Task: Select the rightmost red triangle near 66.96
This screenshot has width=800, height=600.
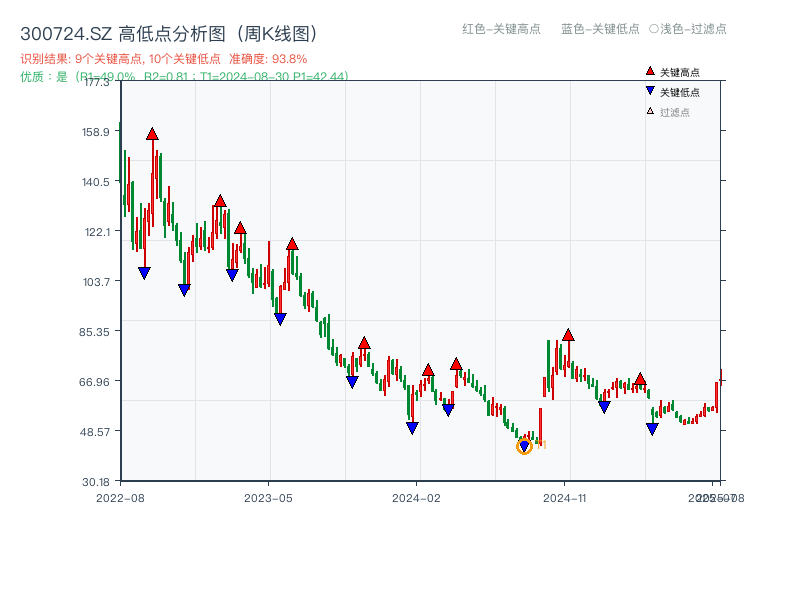Action: pyautogui.click(x=640, y=378)
